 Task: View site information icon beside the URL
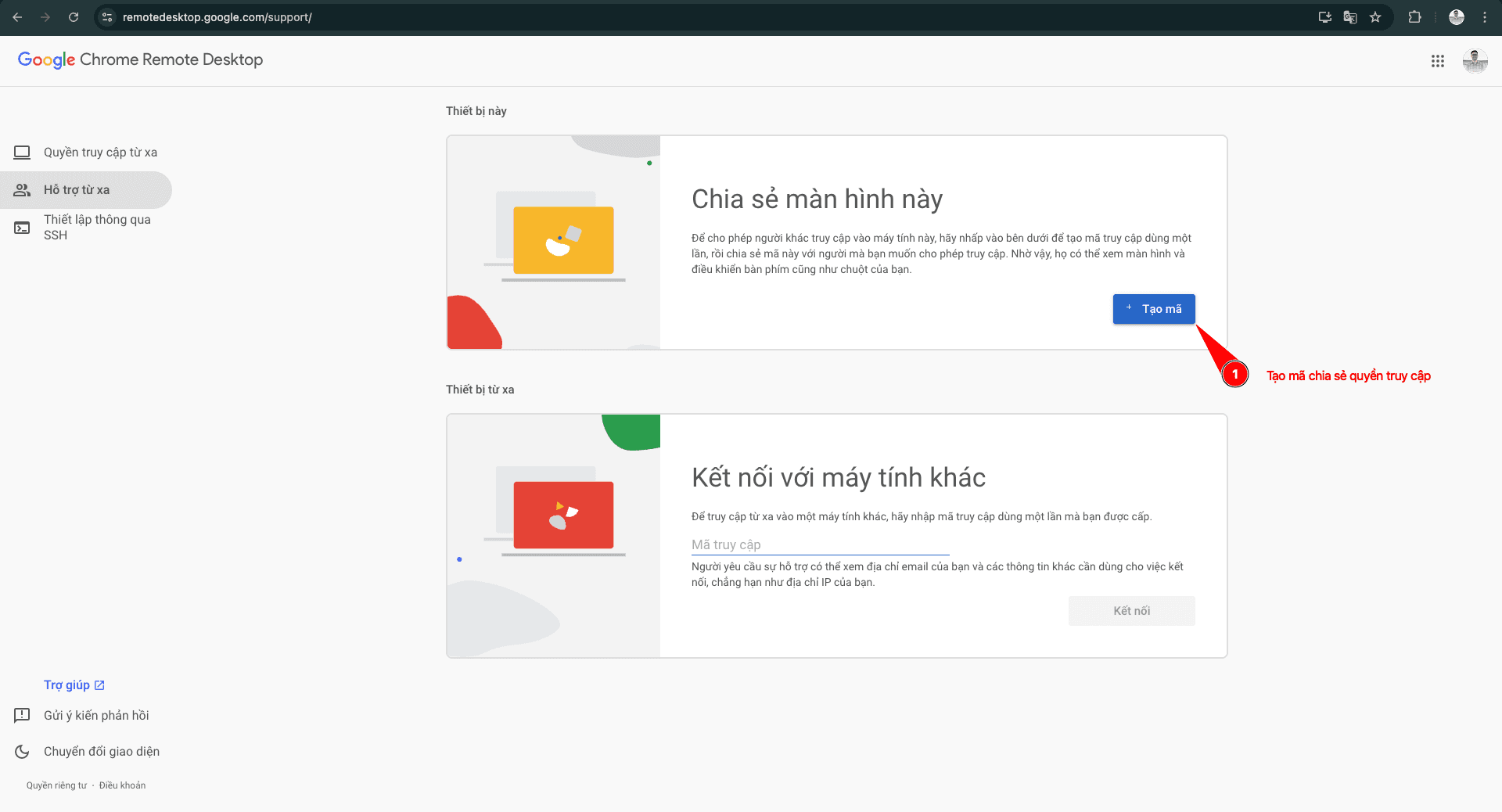pyautogui.click(x=108, y=17)
